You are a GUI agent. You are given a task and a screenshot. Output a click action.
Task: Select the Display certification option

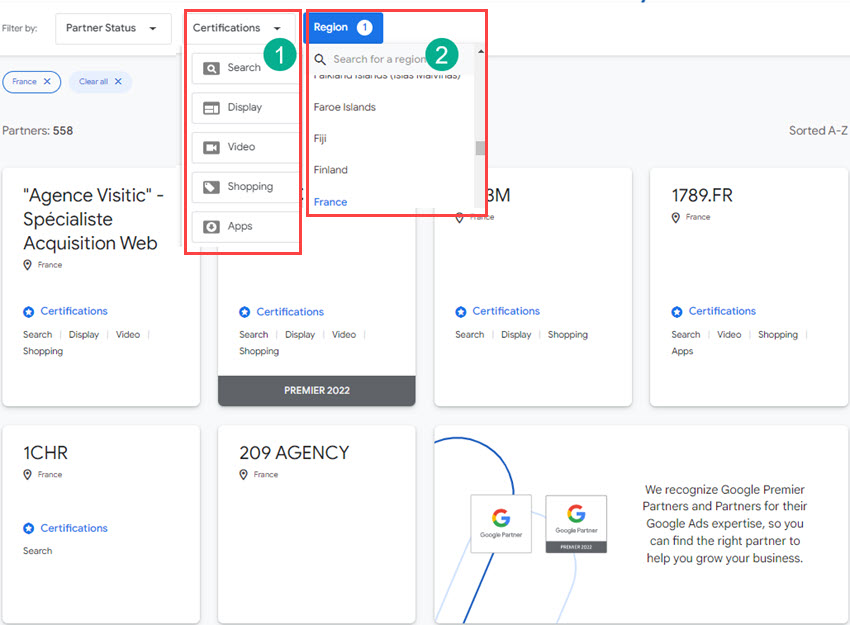245,108
